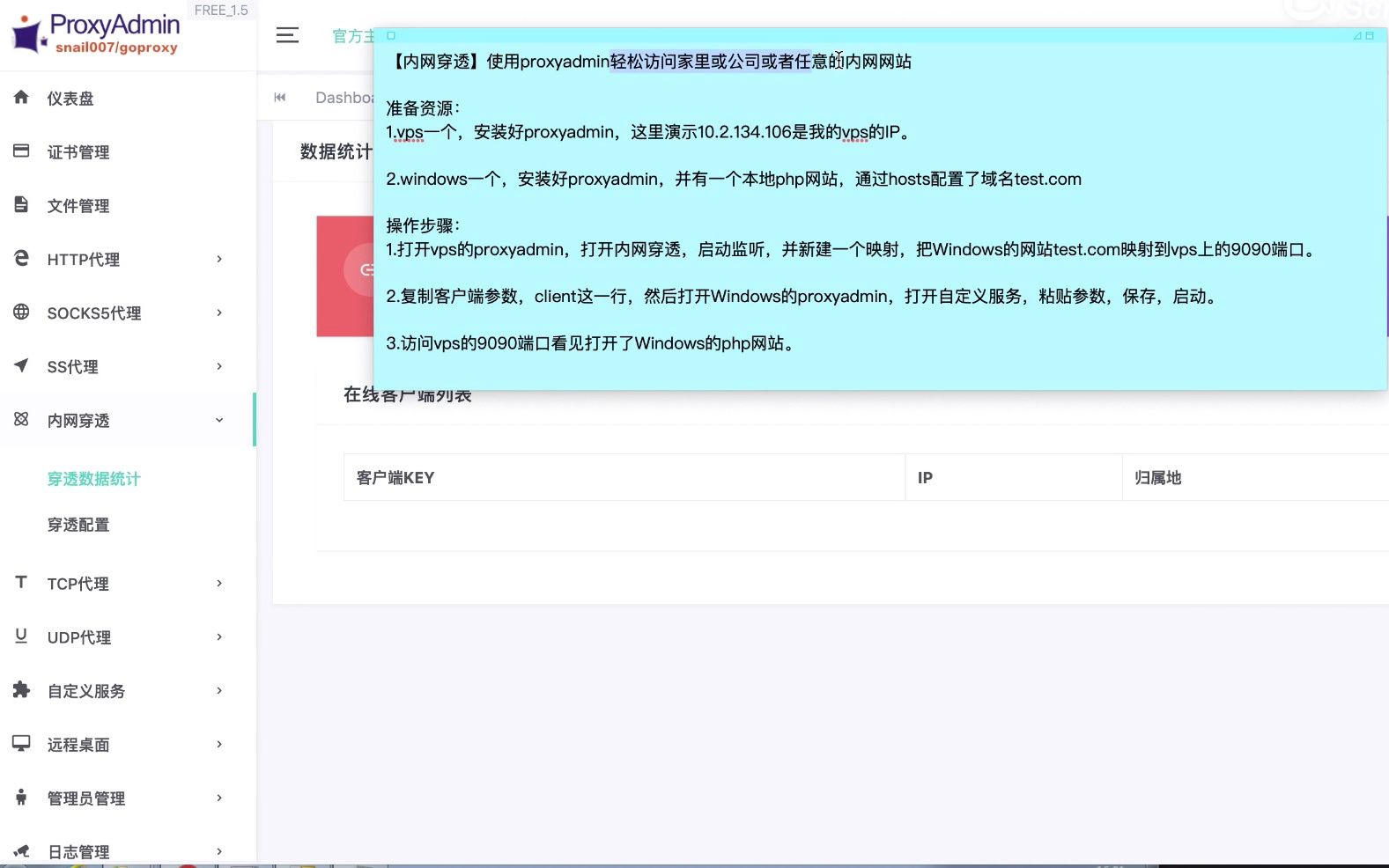The height and width of the screenshot is (868, 1389).
Task: Click the log management icon
Action: tap(21, 850)
